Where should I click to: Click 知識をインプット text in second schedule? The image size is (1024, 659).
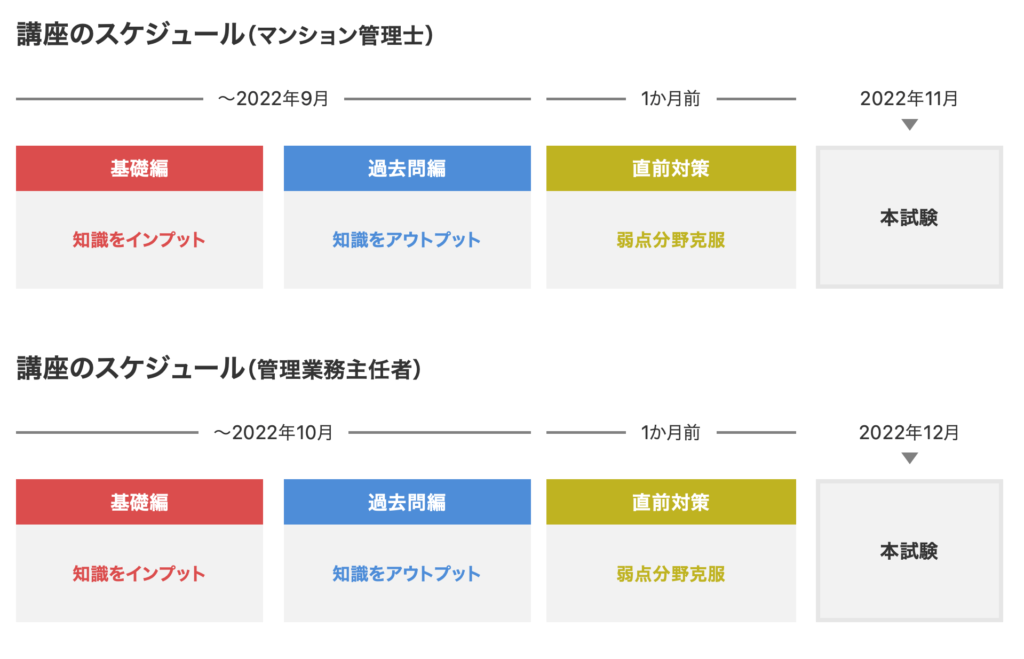[139, 573]
